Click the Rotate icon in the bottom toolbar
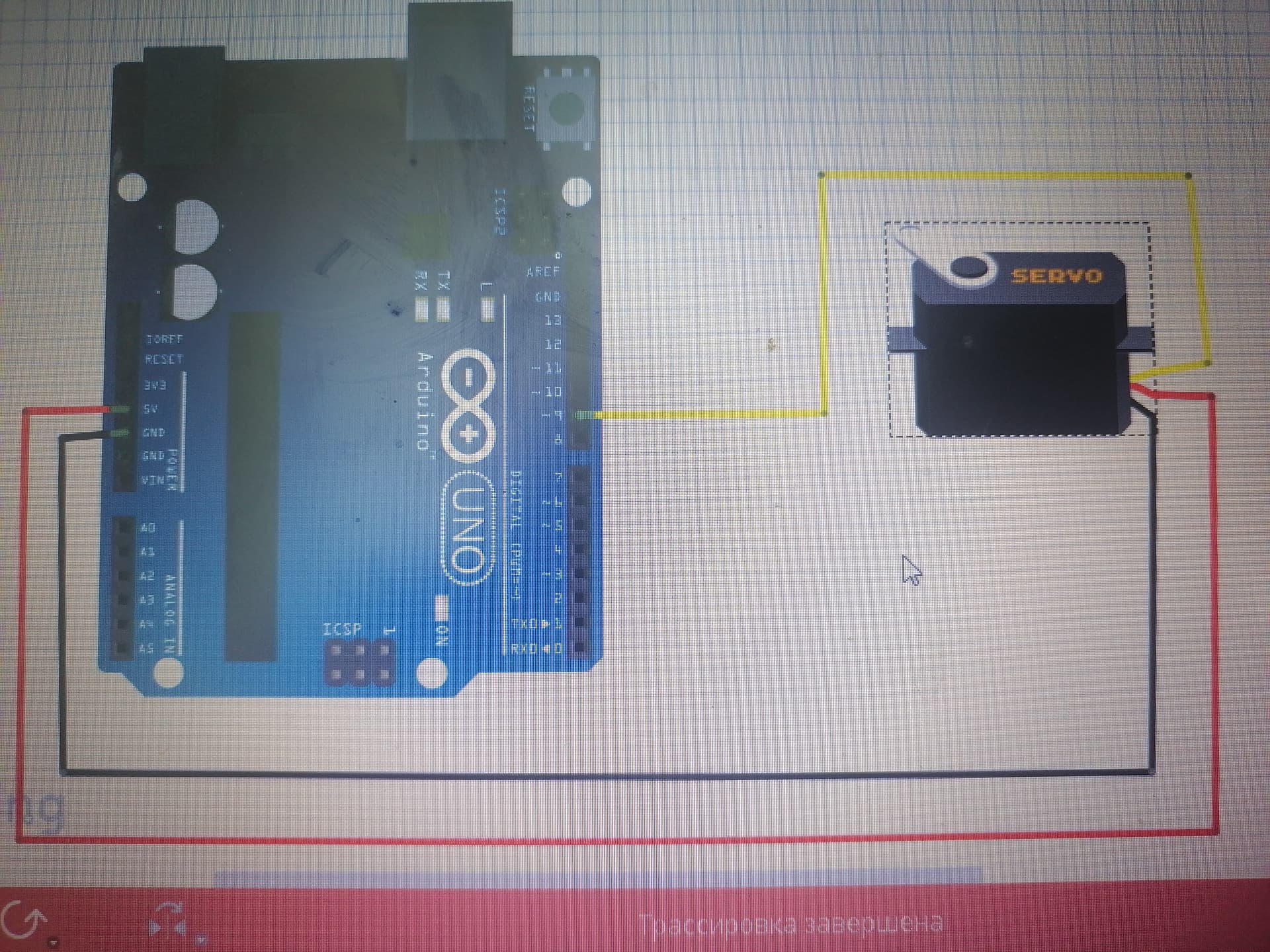 (x=24, y=920)
